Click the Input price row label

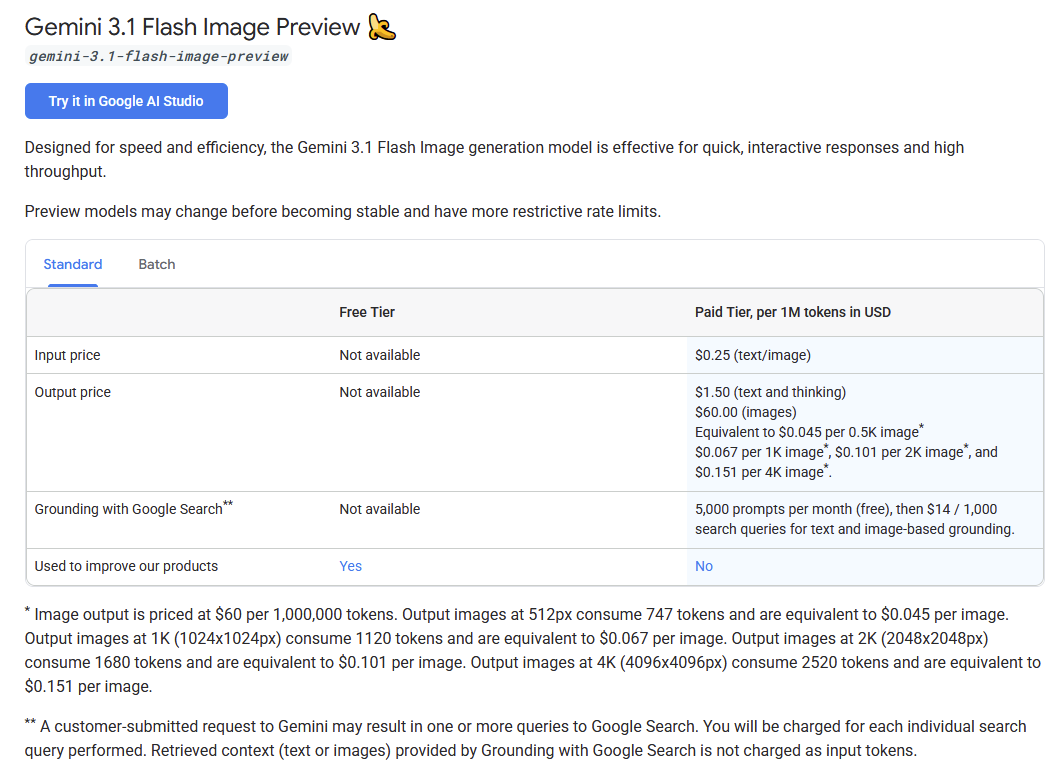(67, 356)
